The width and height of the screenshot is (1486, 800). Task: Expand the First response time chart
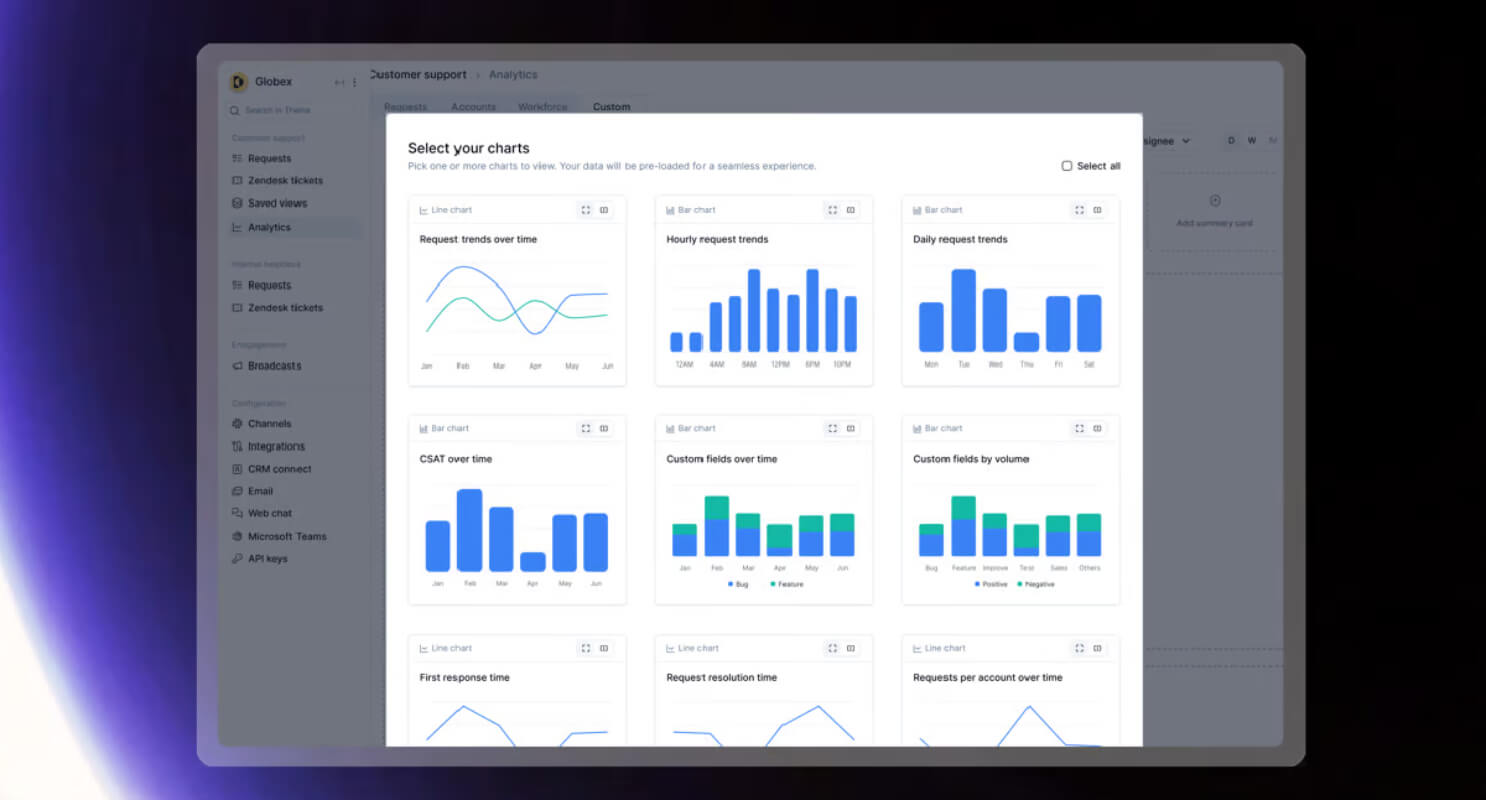586,648
